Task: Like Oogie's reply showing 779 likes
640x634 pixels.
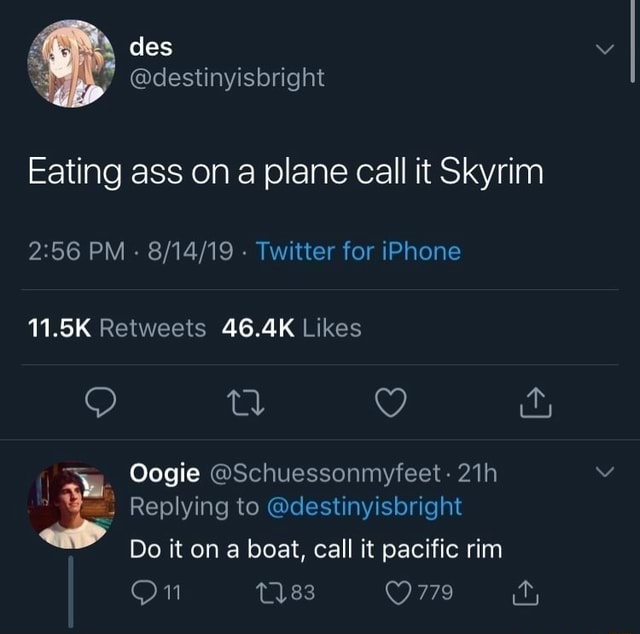Action: click(398, 593)
